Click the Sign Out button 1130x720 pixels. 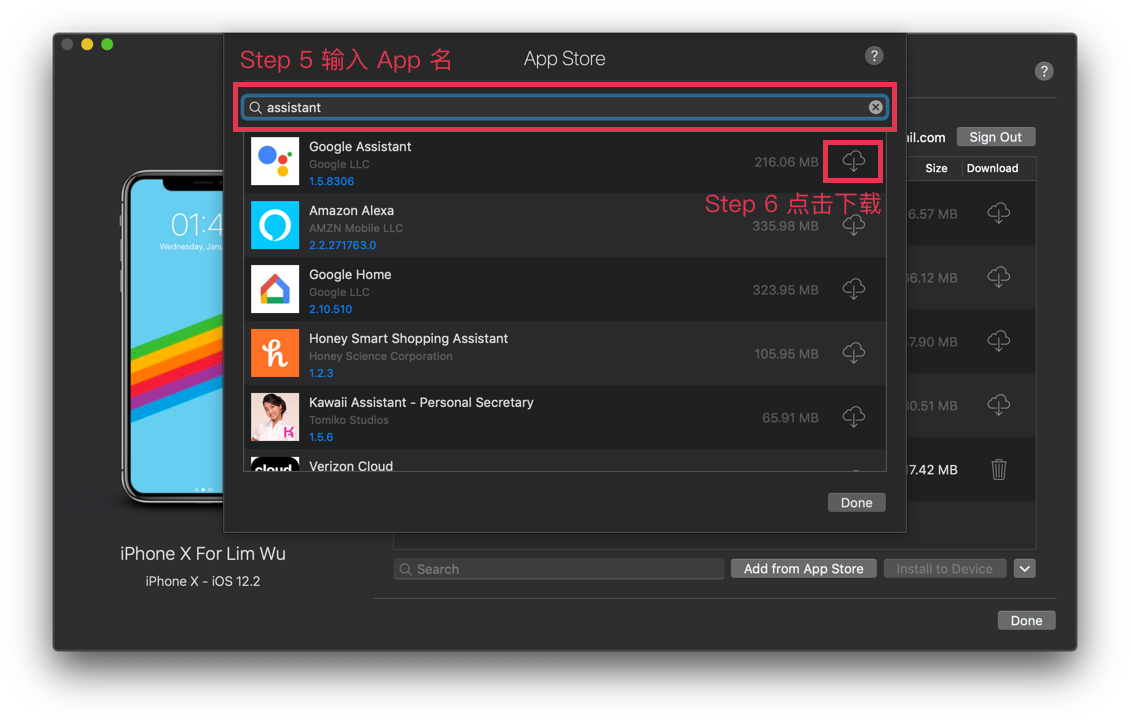[995, 137]
